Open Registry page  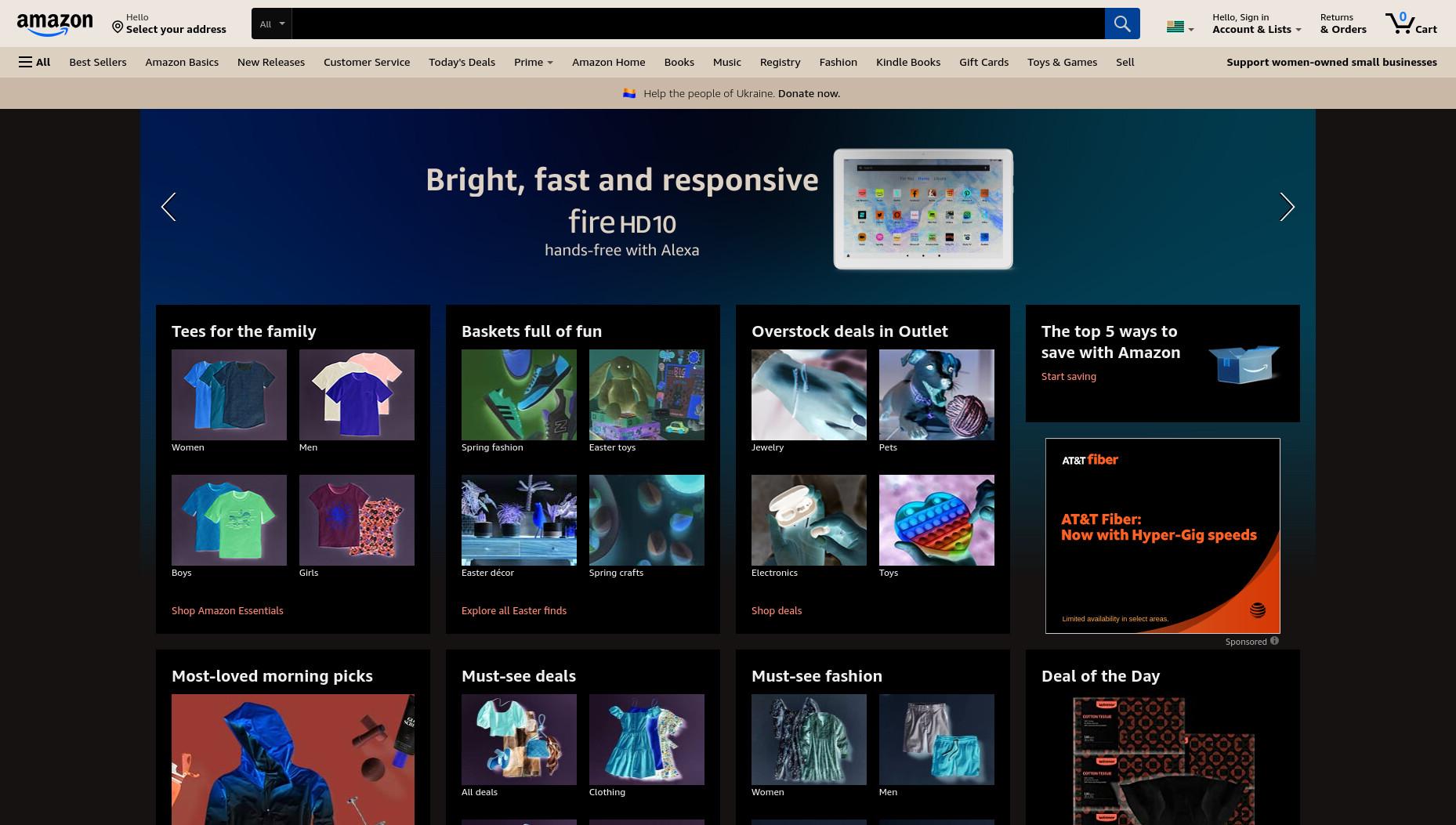click(781, 62)
